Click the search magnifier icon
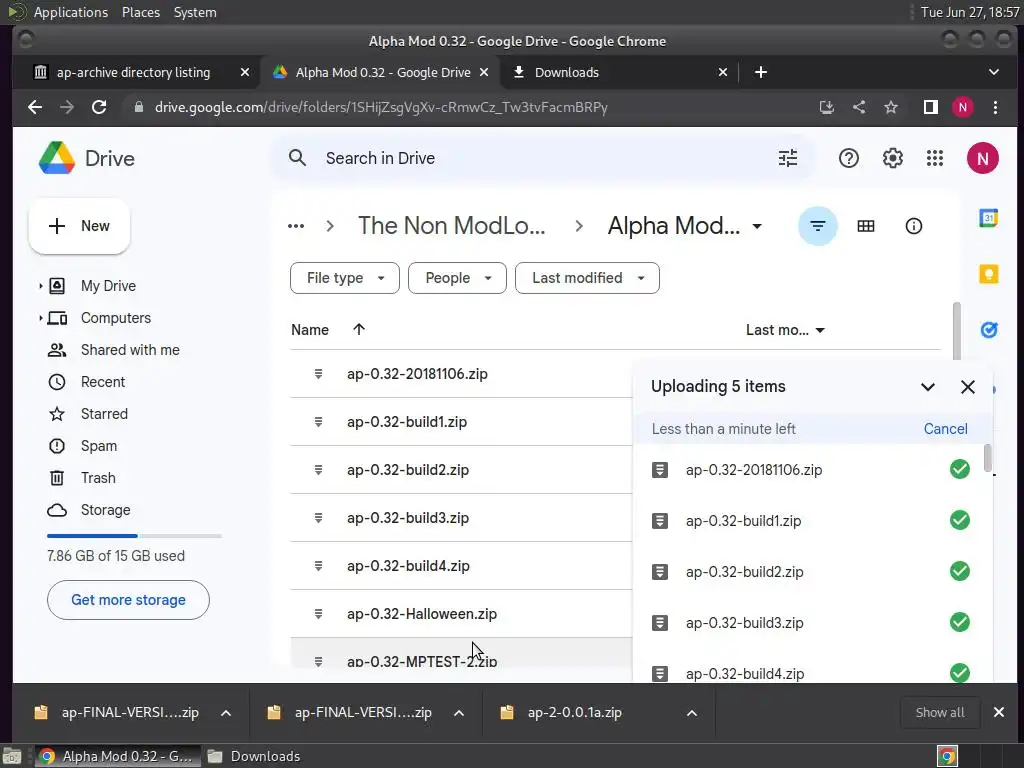This screenshot has width=1024, height=768. coord(297,158)
